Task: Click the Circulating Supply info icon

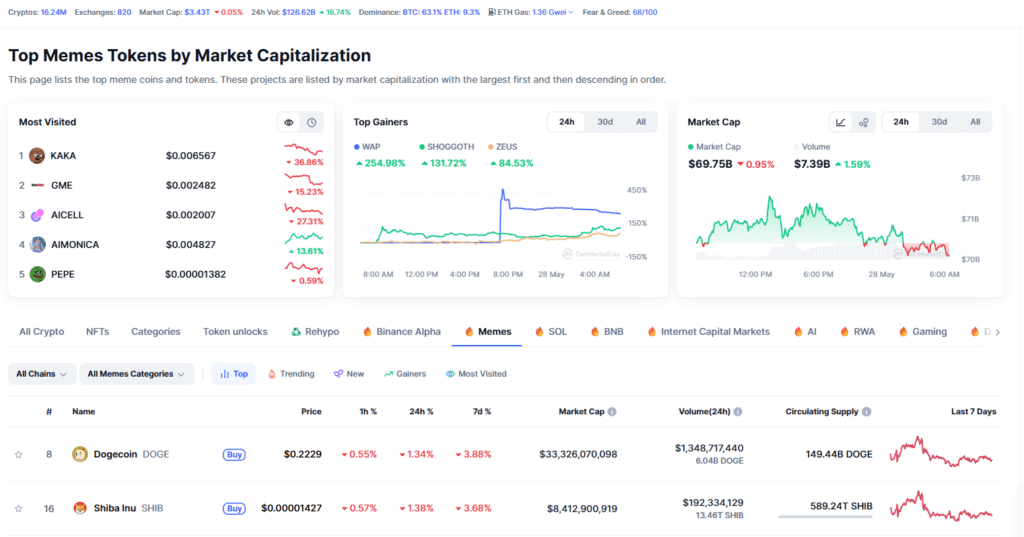Action: (x=867, y=412)
